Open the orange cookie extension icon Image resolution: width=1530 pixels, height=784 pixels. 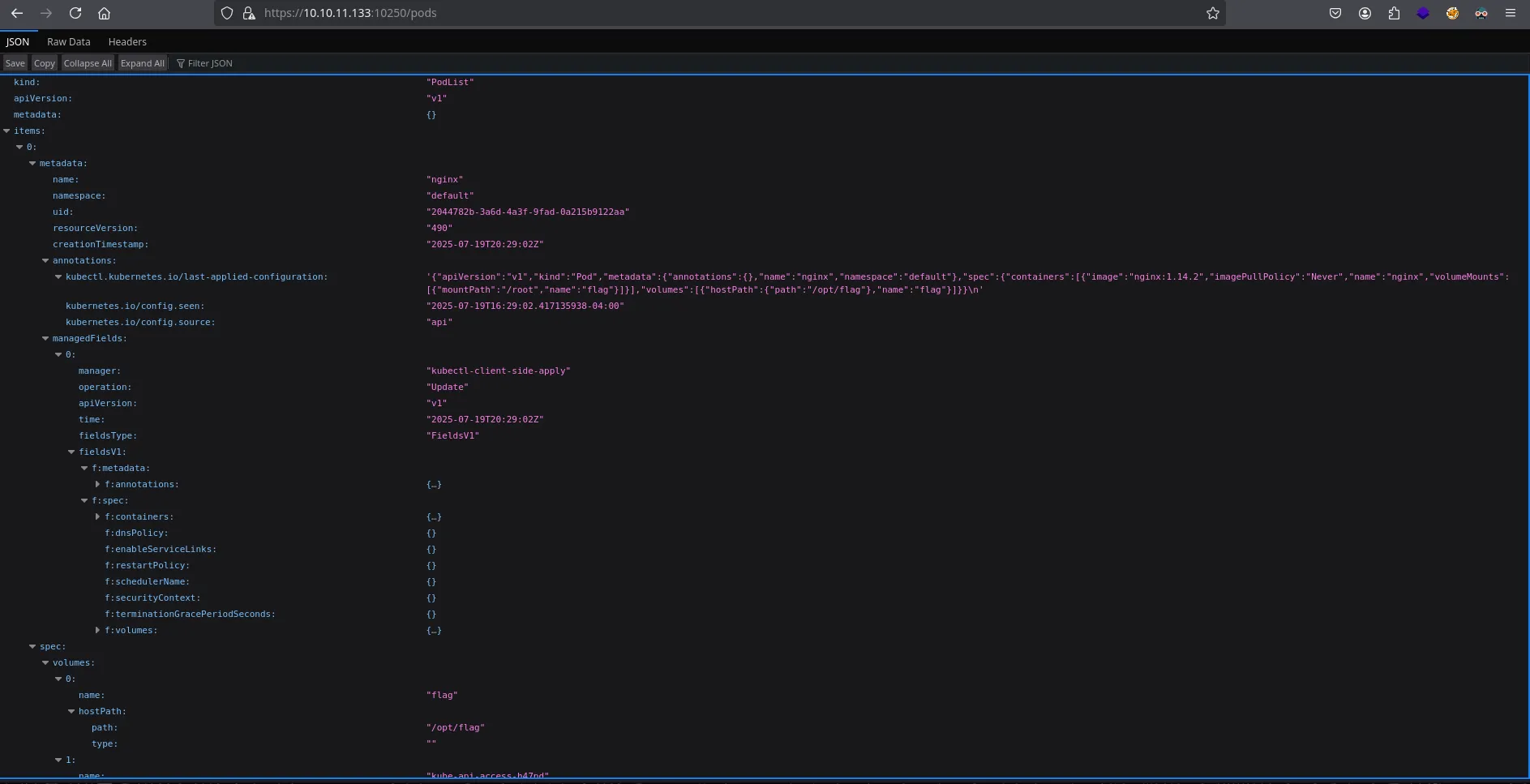[1452, 13]
